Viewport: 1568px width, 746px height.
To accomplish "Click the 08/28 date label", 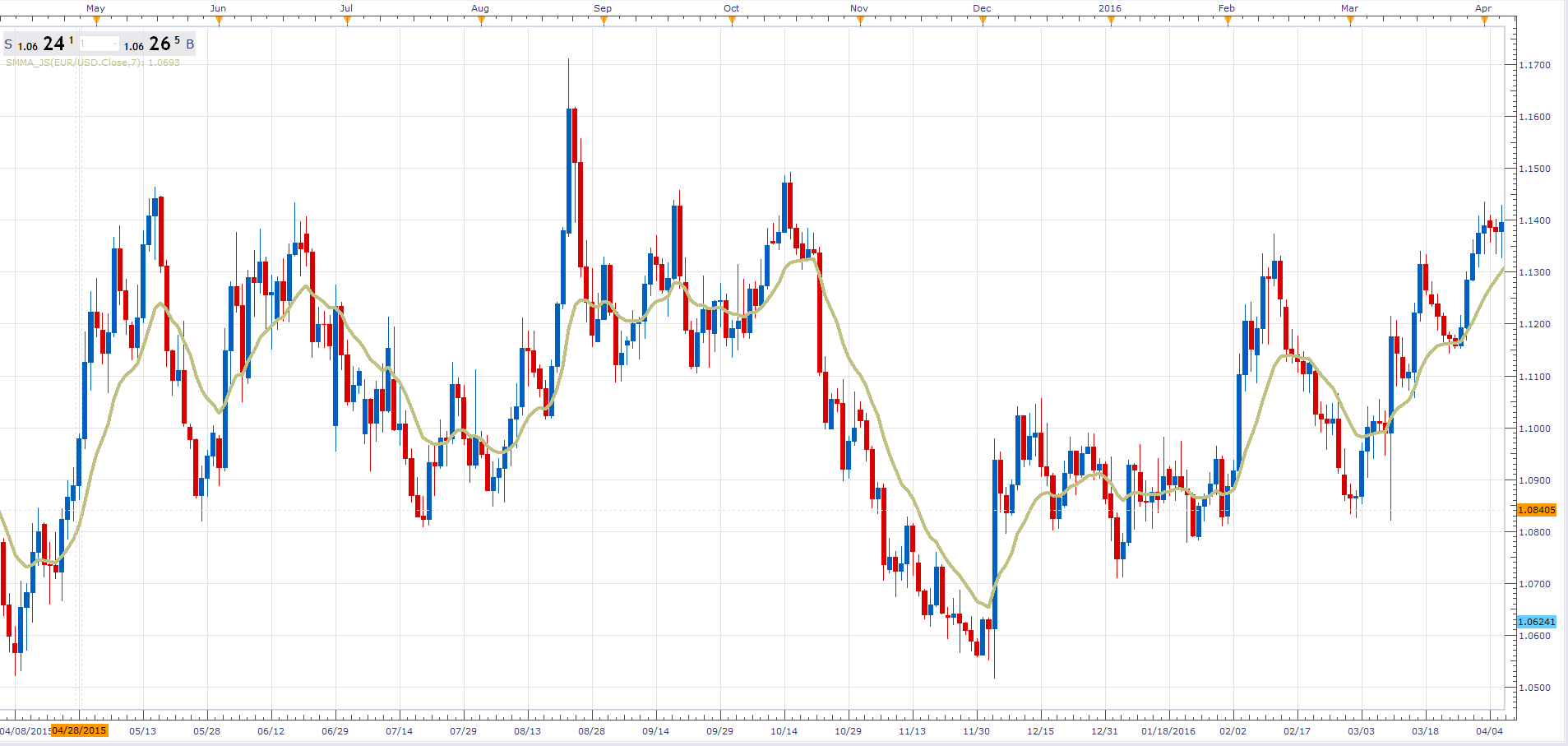I will coord(592,731).
